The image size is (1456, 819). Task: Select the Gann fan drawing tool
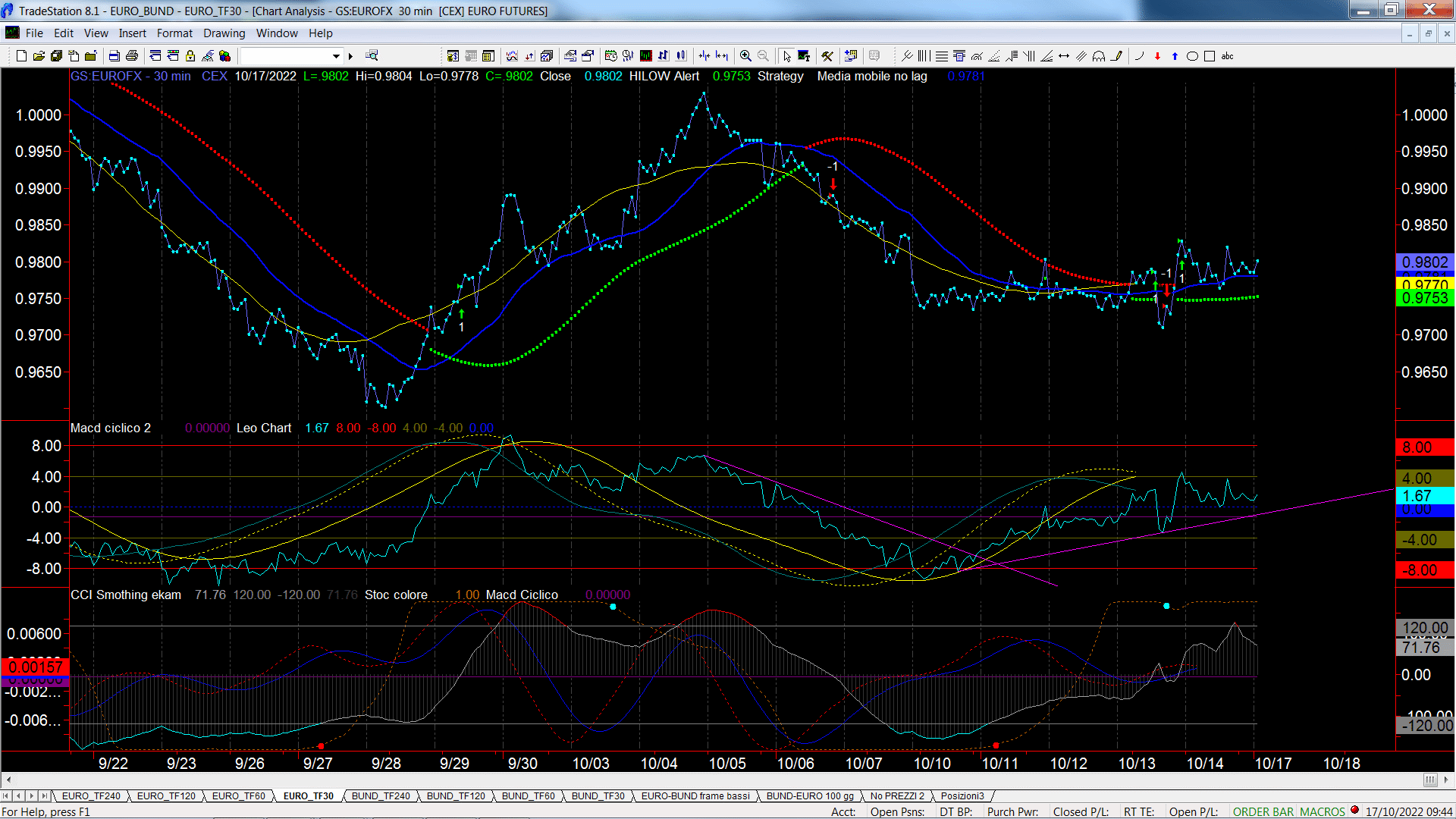1046,55
